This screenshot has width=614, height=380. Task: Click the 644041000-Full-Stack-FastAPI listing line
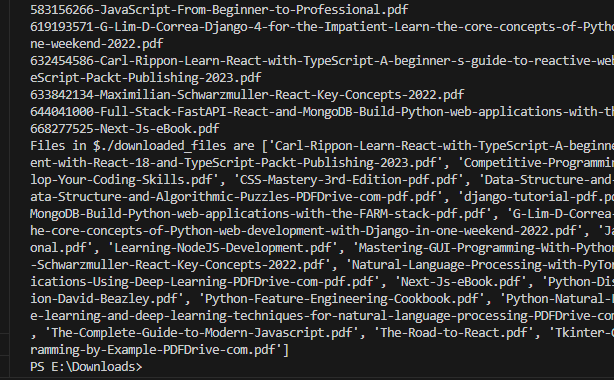pos(322,112)
